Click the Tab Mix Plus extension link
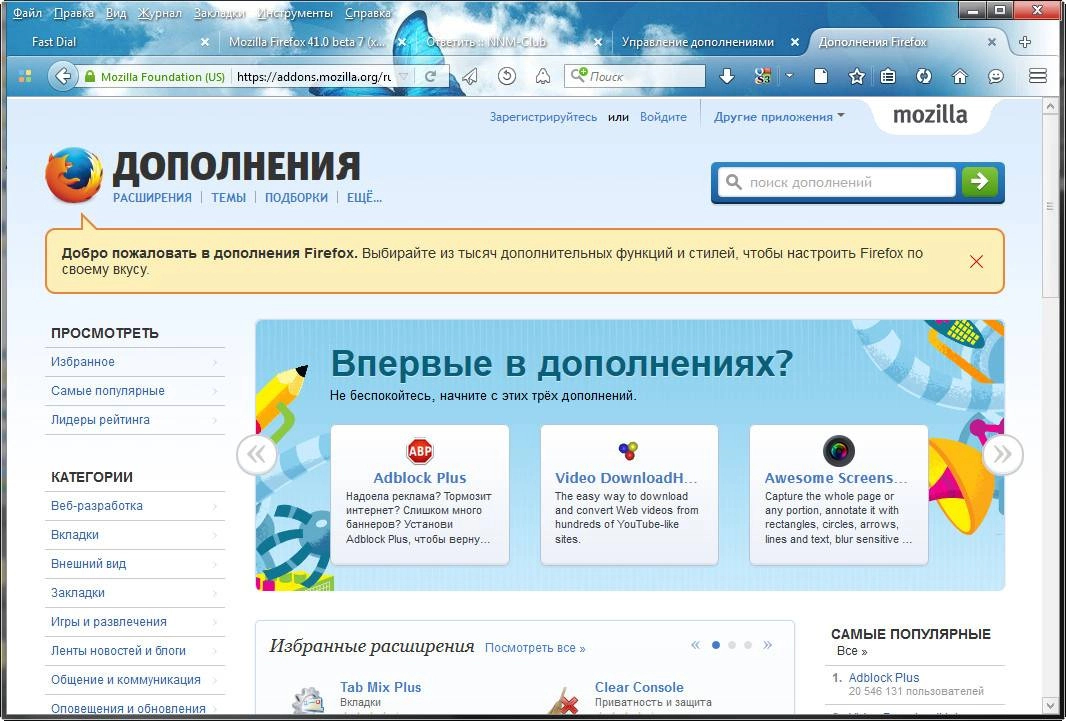The image size is (1066, 721). 381,687
